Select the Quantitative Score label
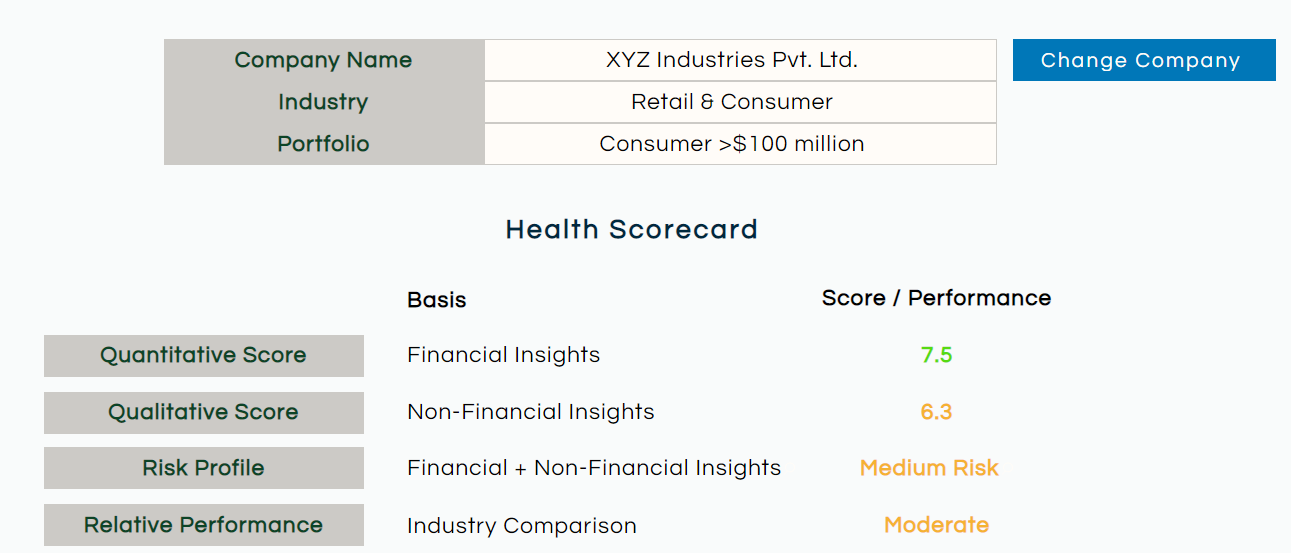The height and width of the screenshot is (553, 1291). 204,355
